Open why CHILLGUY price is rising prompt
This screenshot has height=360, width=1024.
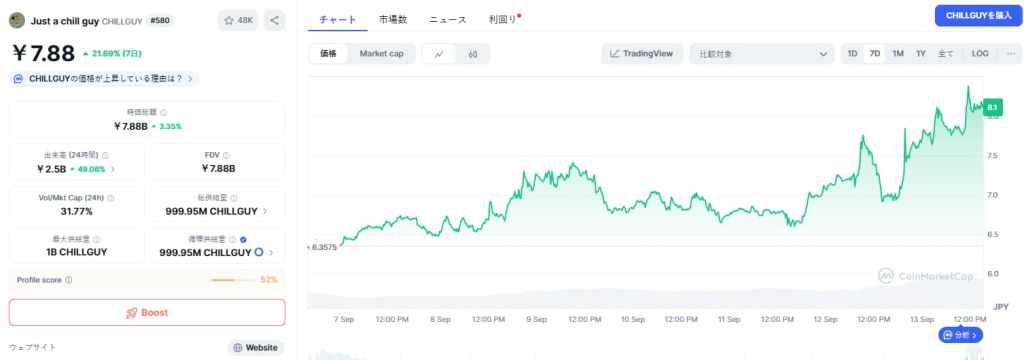coord(104,78)
